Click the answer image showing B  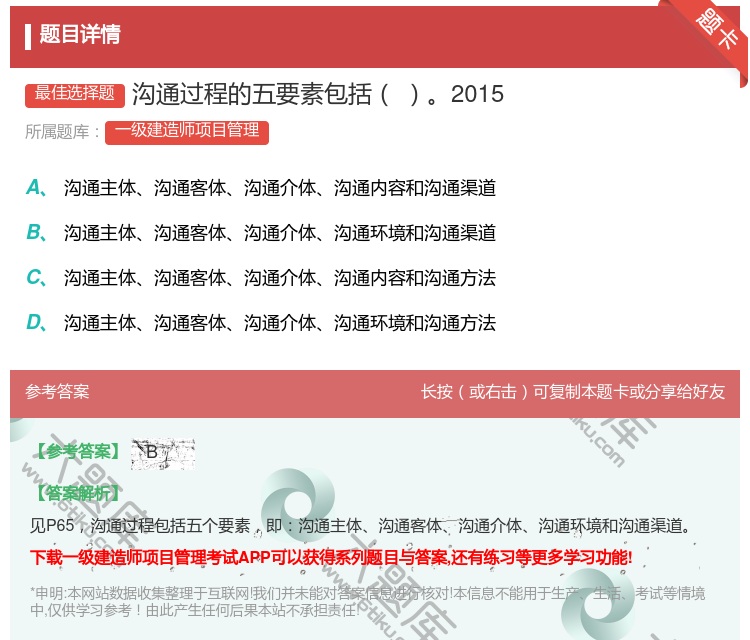163,453
